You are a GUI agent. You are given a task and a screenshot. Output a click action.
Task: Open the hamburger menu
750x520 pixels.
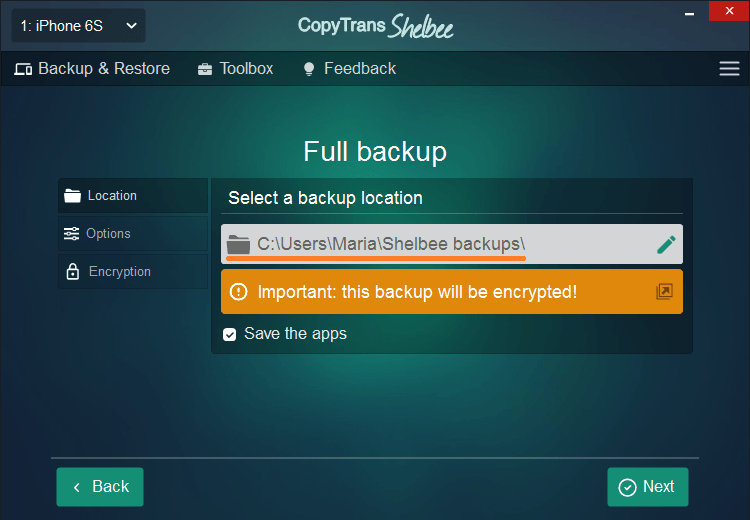pos(729,68)
